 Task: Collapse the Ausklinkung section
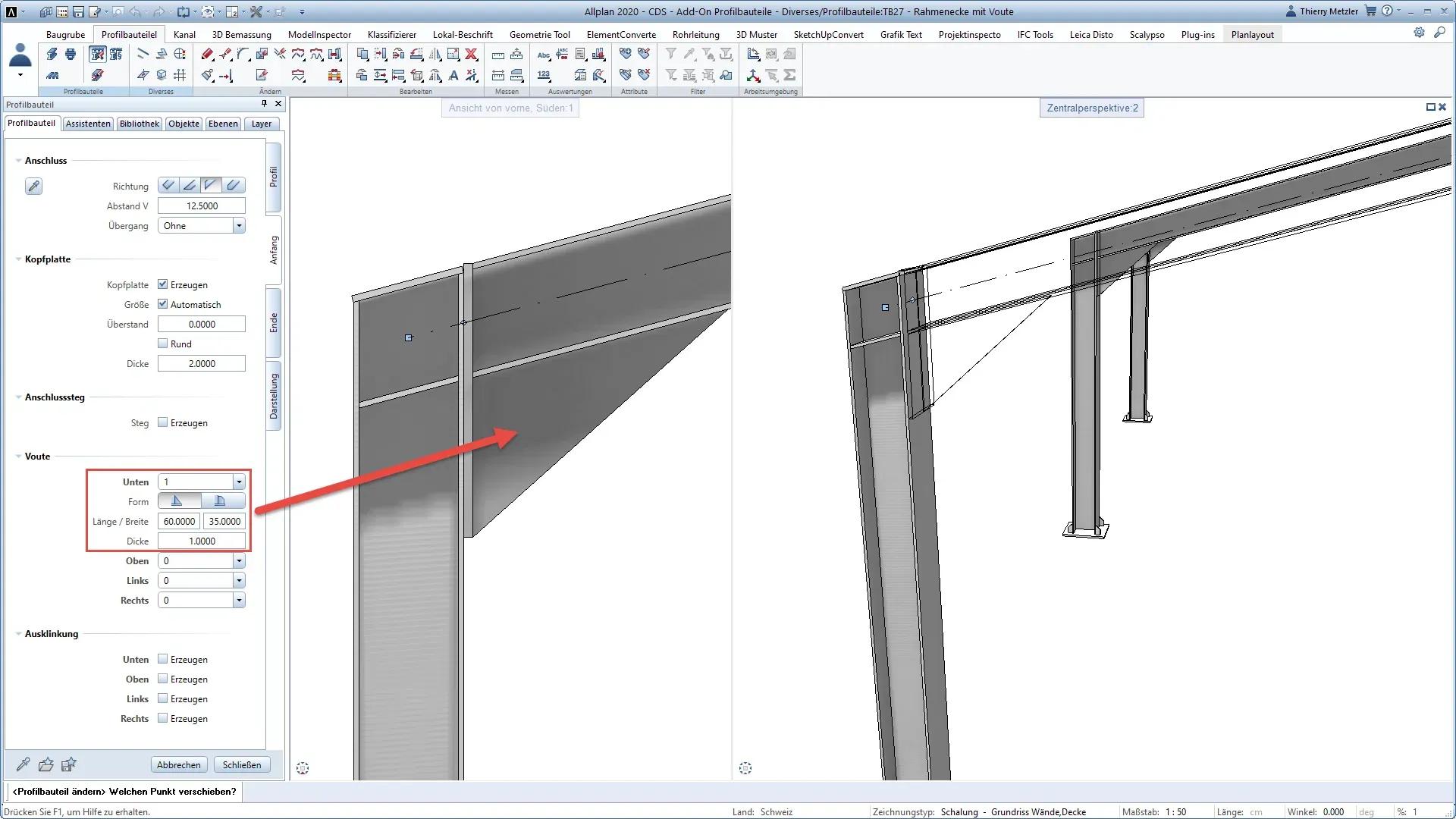(x=18, y=634)
